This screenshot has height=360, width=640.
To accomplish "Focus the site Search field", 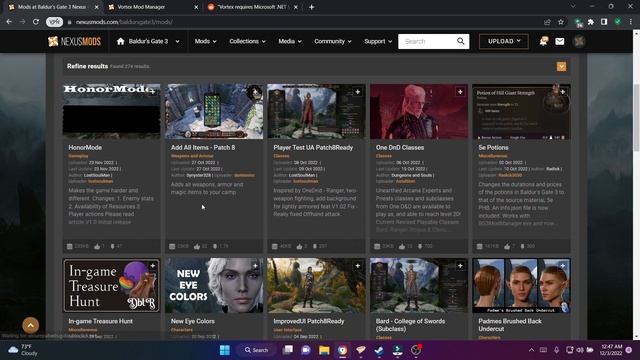I will 427,41.
